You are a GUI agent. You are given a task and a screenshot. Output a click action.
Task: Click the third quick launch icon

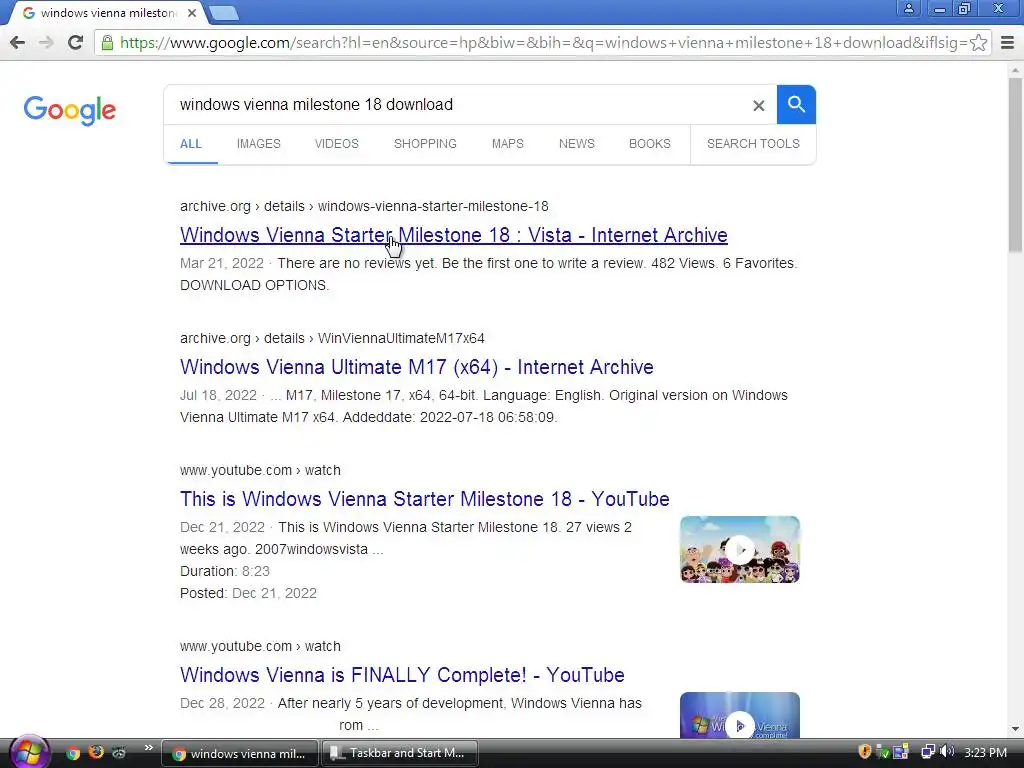coord(119,752)
